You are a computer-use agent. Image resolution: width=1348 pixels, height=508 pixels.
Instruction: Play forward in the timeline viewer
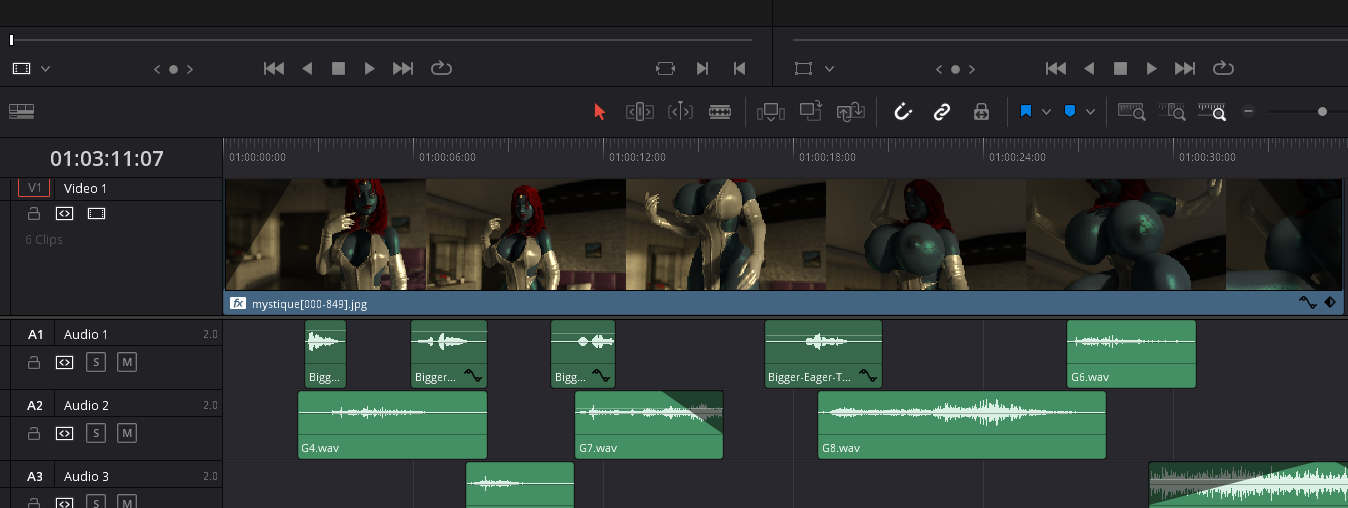tap(1152, 69)
